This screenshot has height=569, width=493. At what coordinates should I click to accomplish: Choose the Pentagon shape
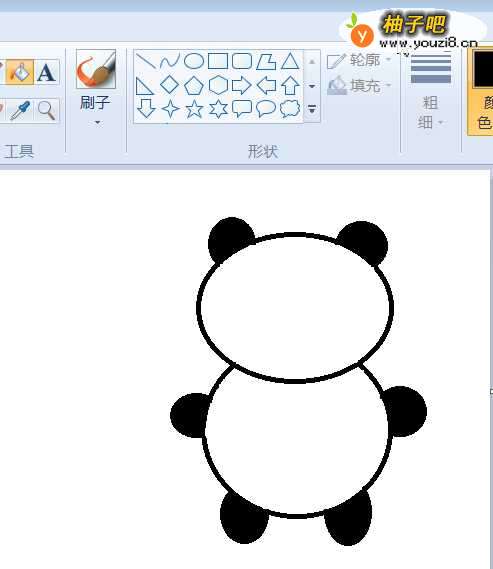[x=194, y=86]
